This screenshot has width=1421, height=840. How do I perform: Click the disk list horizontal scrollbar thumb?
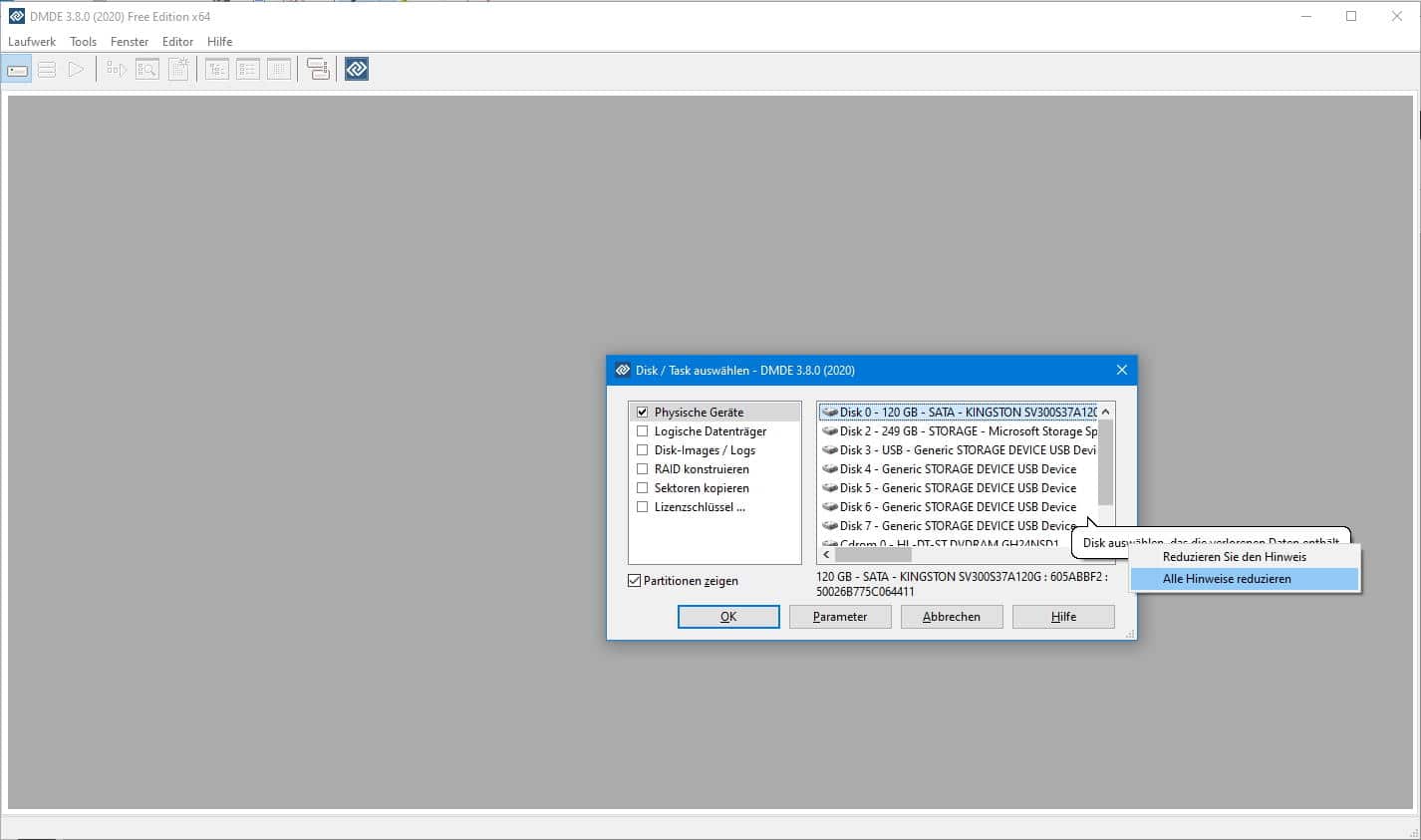tap(872, 555)
